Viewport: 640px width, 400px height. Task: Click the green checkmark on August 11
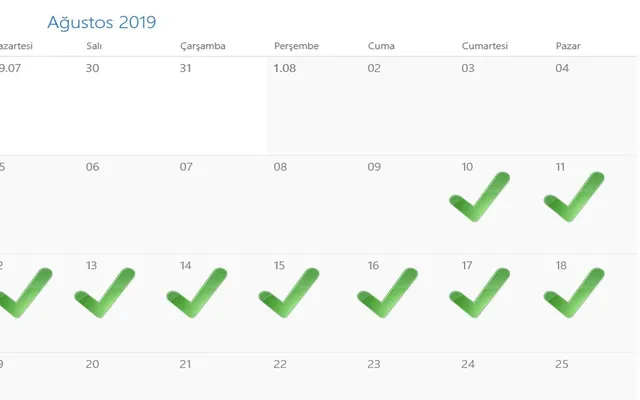573,196
